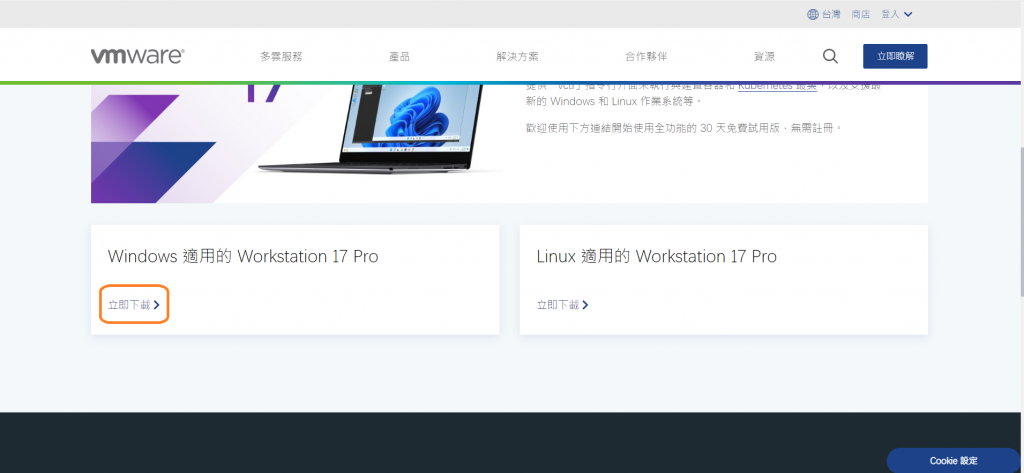The height and width of the screenshot is (473, 1024).
Task: Open the 多雲服務 menu
Action: click(x=281, y=57)
